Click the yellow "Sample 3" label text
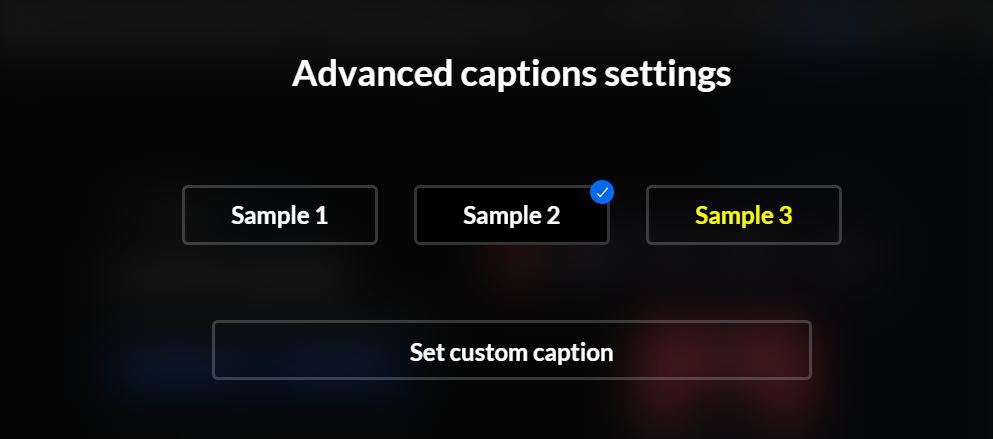 coord(743,215)
